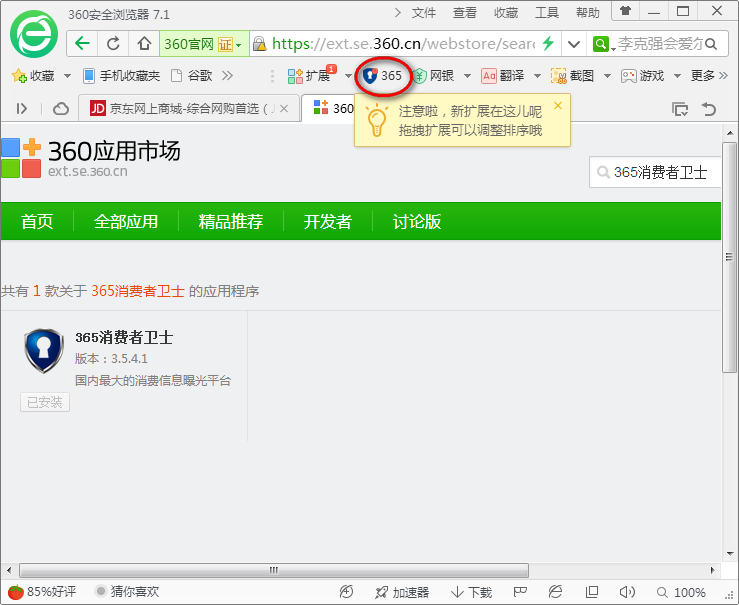The image size is (739, 605).
Task: Click the cloud sync icon beside tabs
Action: 61,109
